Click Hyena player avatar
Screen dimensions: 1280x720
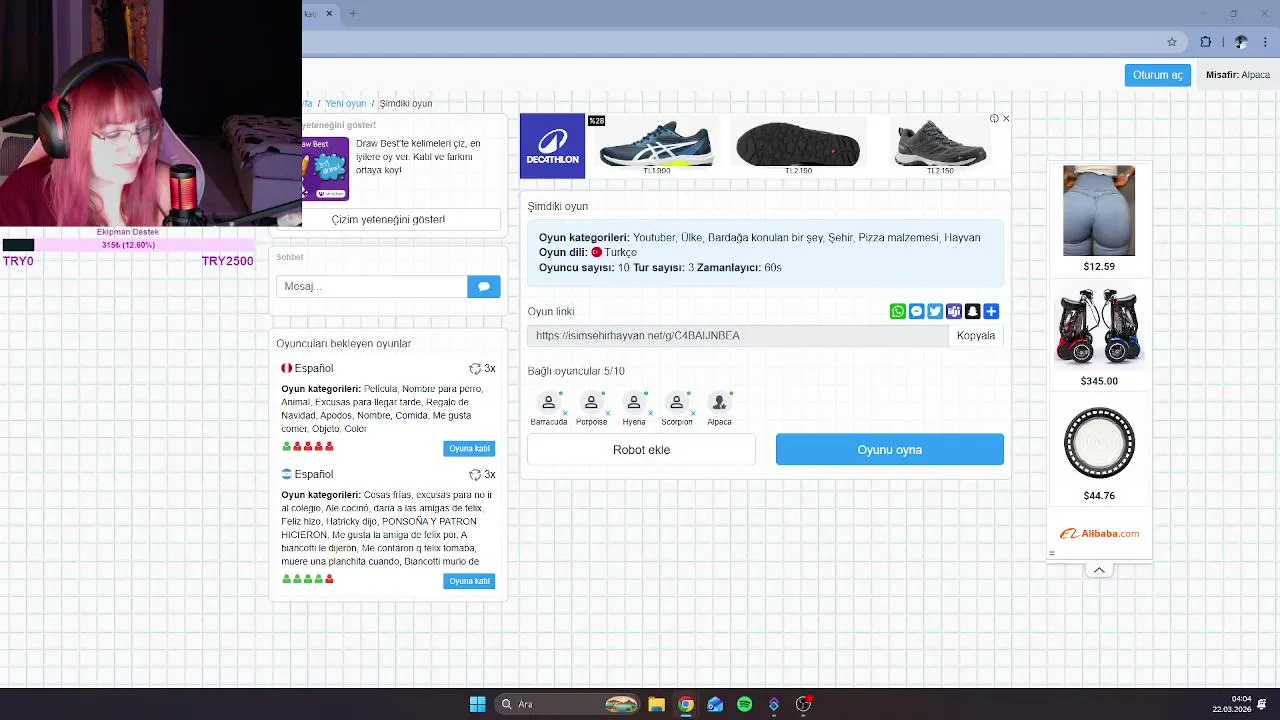point(634,402)
